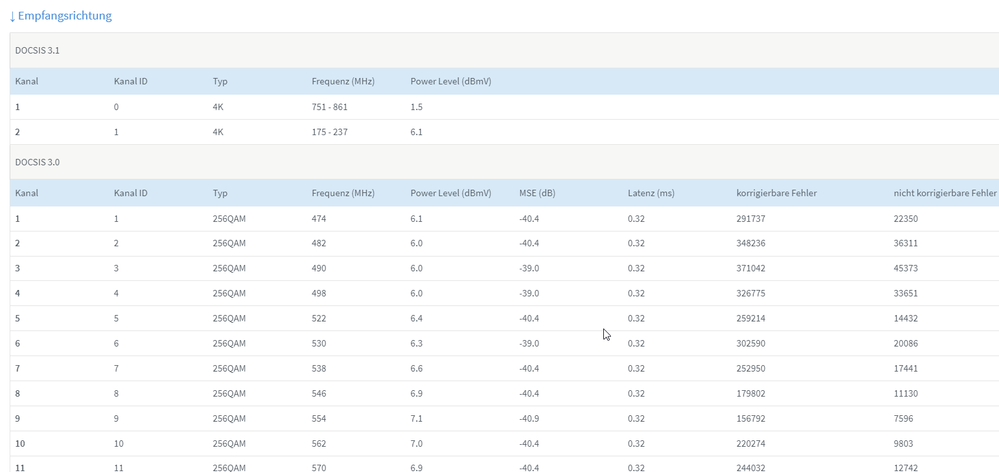Select power level 6.3 in channel 6 row
The height and width of the screenshot is (472, 999).
coord(416,343)
